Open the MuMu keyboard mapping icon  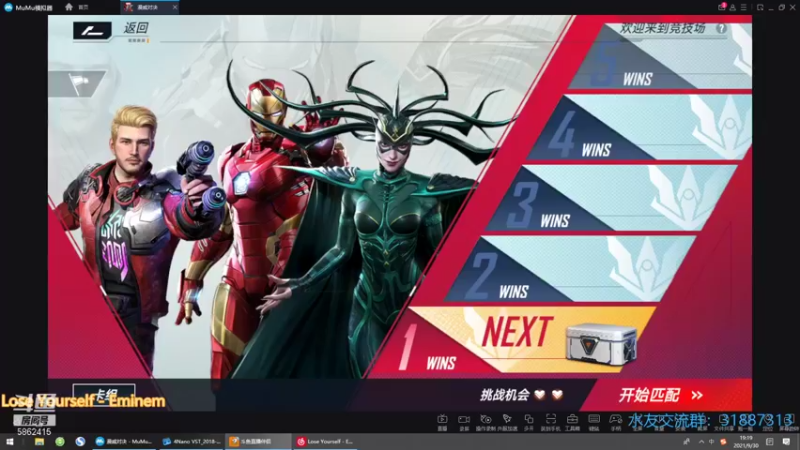[x=594, y=422]
